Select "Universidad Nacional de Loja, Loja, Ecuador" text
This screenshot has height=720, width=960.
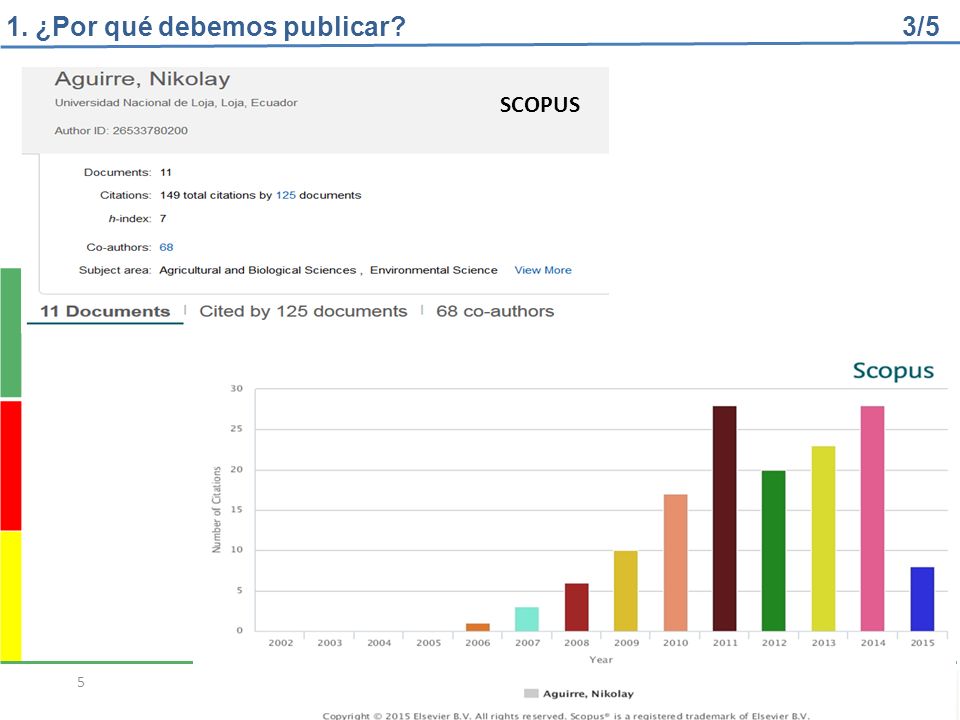pyautogui.click(x=176, y=103)
